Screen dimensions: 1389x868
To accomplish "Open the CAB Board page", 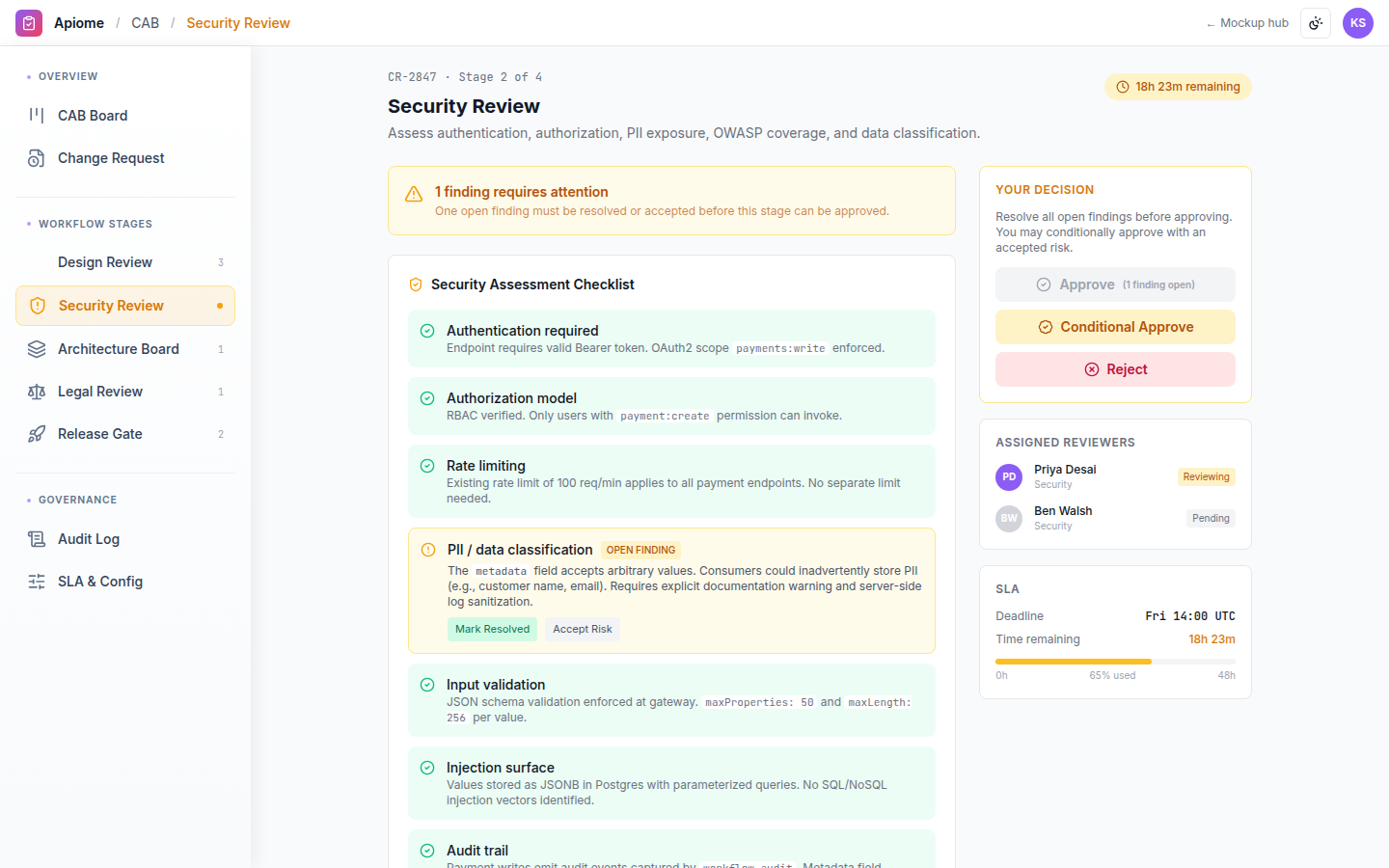I will [125, 116].
